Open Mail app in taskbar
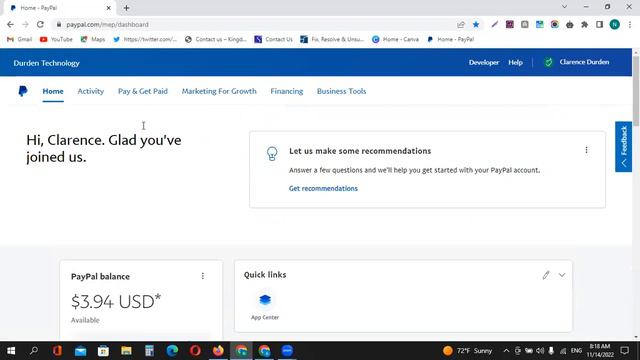640x360 pixels. [80, 351]
